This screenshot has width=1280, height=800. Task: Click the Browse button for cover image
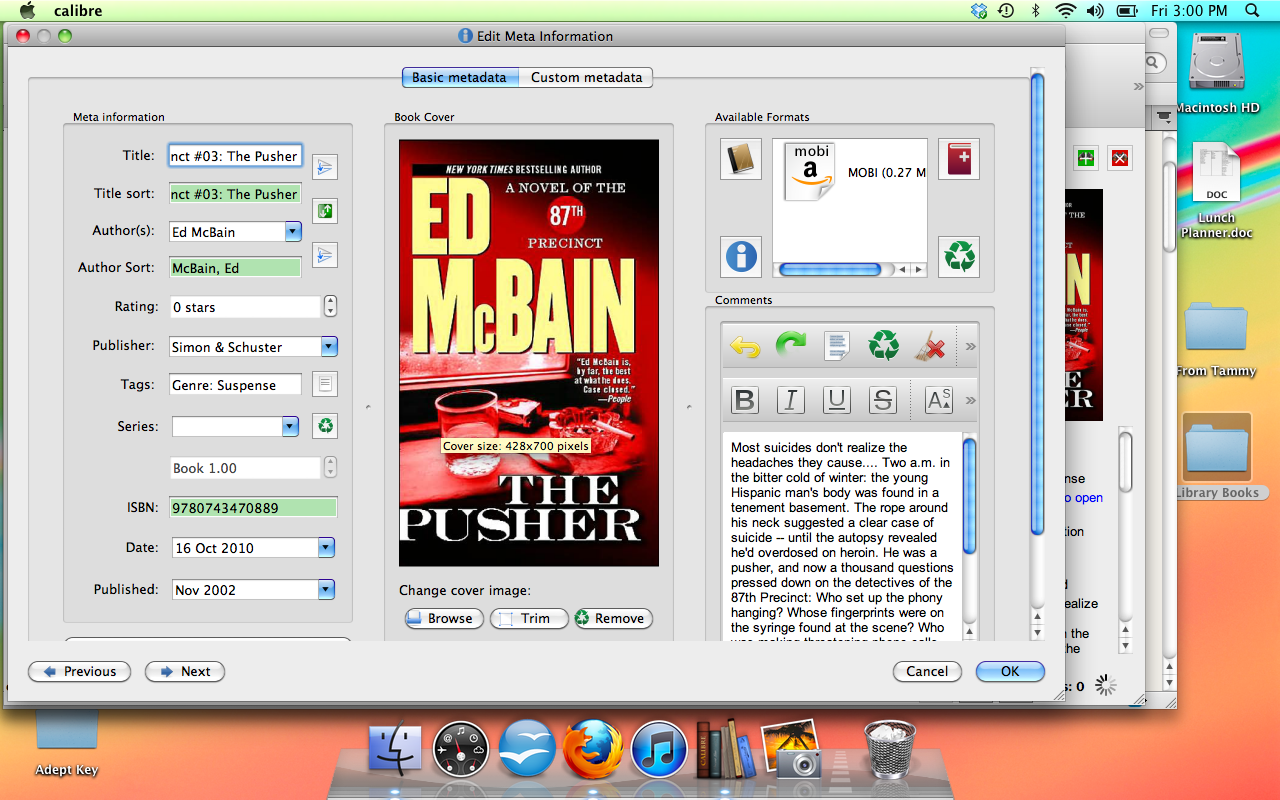tap(444, 619)
